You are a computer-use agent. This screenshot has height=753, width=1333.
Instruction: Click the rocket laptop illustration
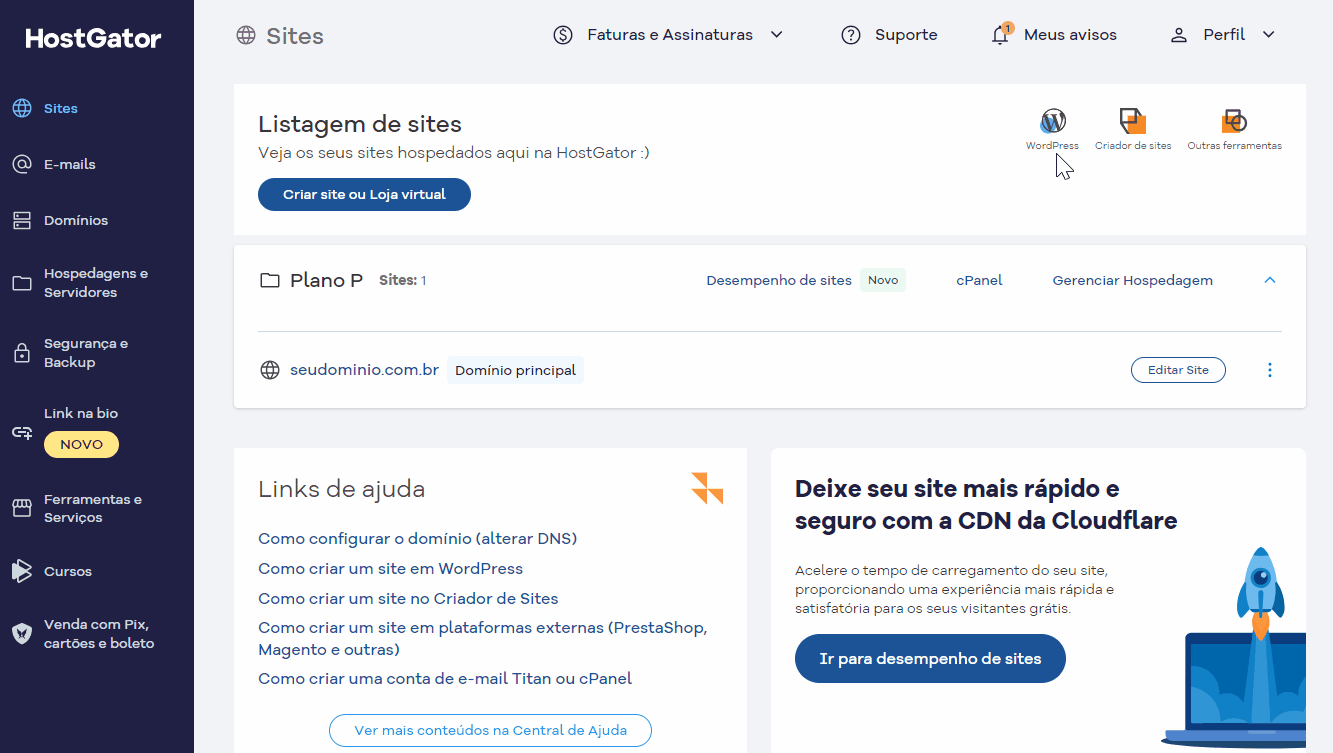[1234, 646]
